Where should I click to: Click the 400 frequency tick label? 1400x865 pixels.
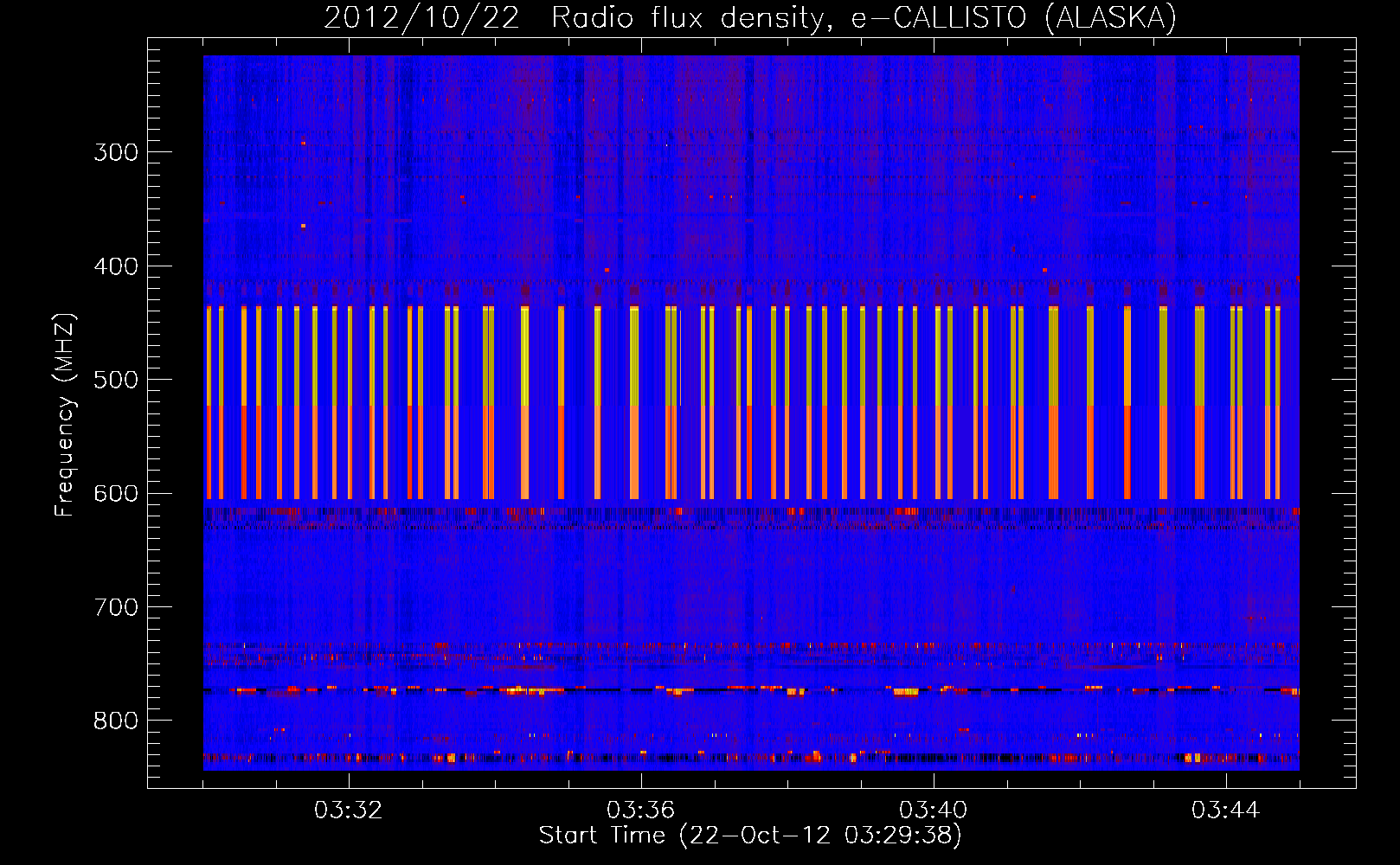pos(116,266)
